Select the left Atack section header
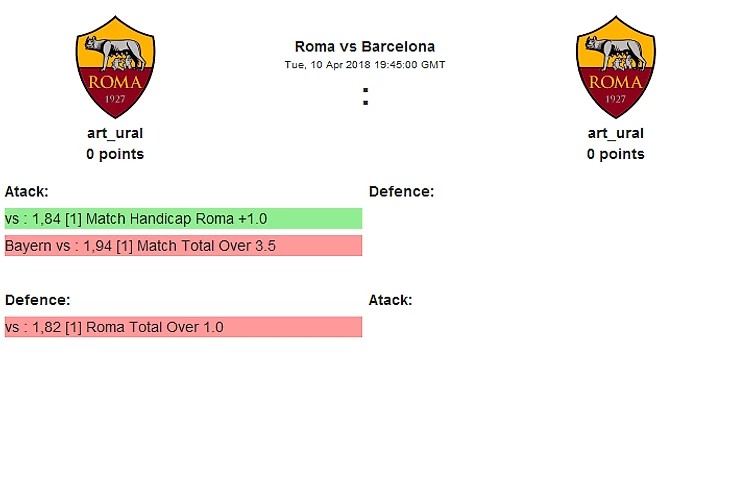 (x=27, y=191)
